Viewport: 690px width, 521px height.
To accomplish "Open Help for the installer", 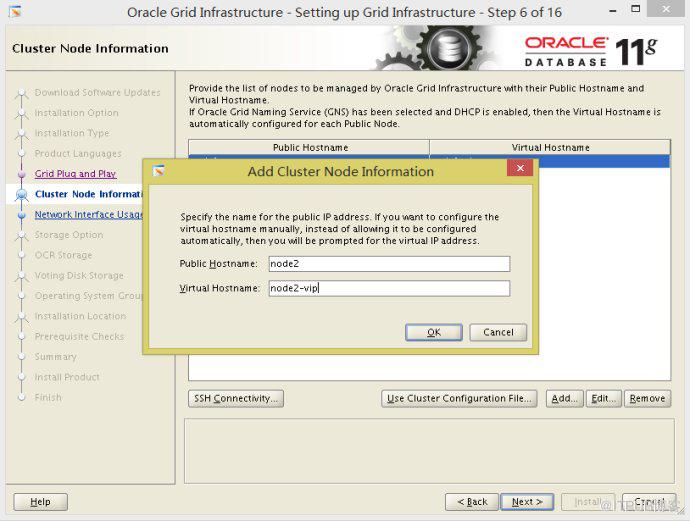I will coord(40,502).
